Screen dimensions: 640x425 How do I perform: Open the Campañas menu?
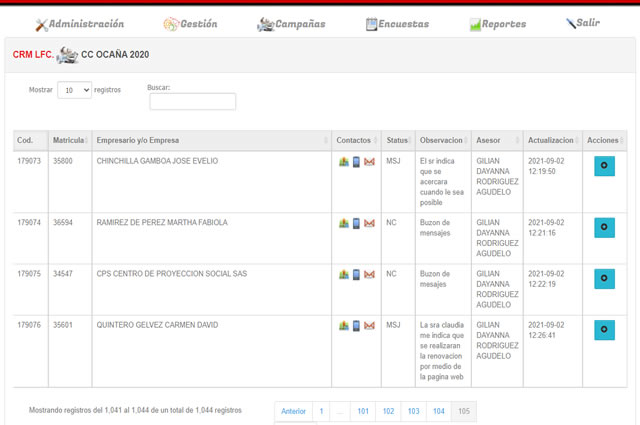tap(292, 23)
